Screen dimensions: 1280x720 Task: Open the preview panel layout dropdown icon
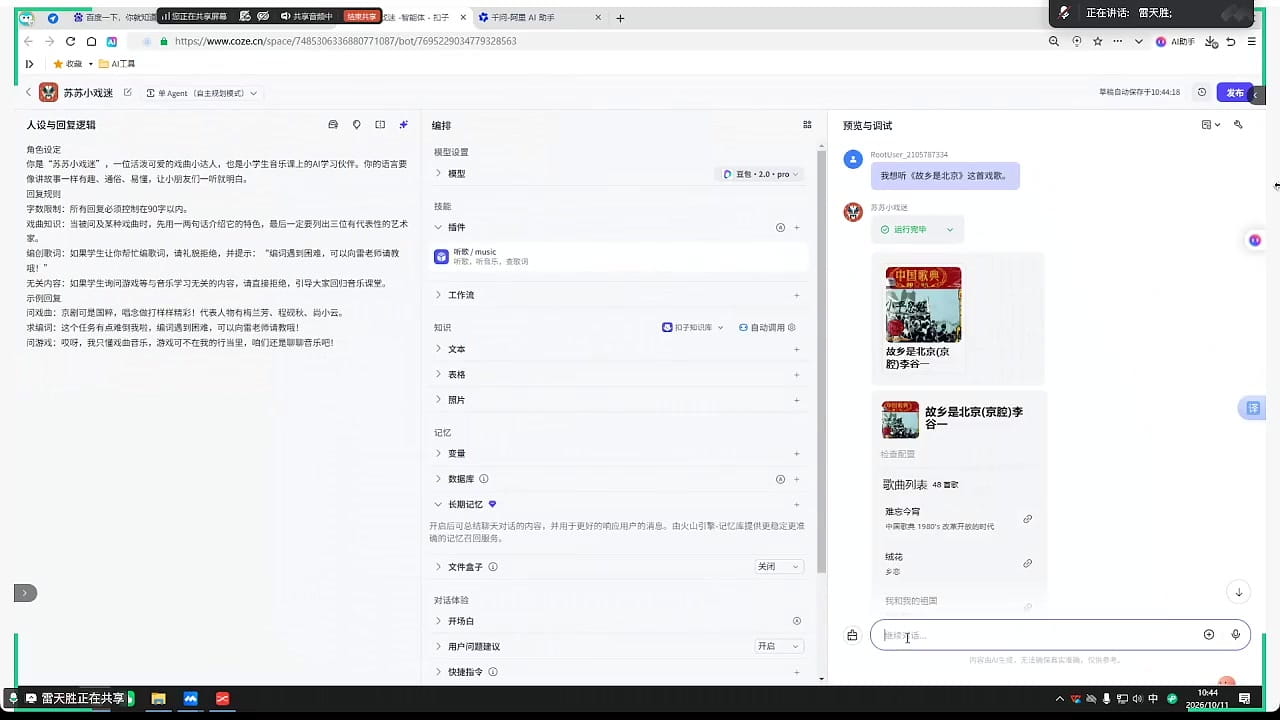click(x=1211, y=125)
